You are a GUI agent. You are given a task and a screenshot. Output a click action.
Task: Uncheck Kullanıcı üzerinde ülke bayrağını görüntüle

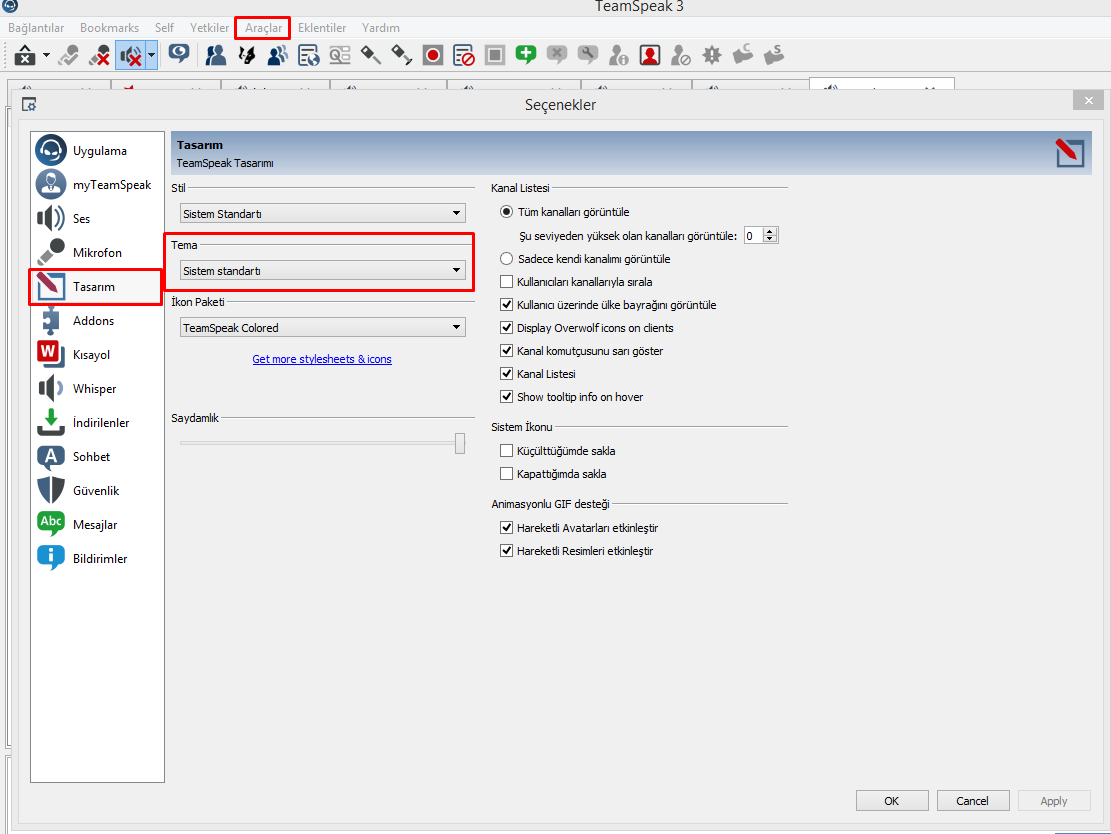[506, 305]
